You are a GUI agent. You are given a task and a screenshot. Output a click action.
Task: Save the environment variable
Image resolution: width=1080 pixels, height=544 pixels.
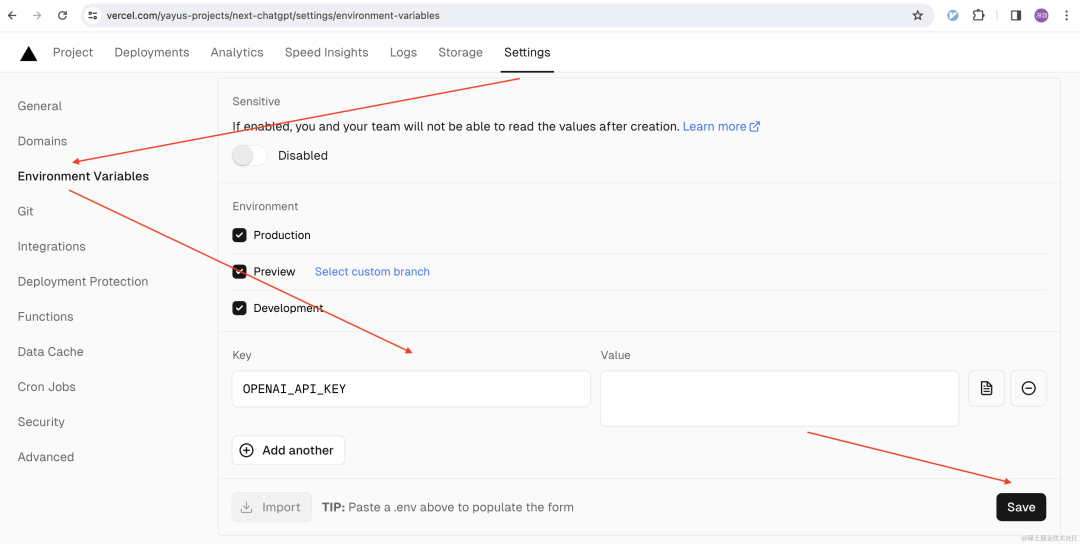pos(1021,508)
